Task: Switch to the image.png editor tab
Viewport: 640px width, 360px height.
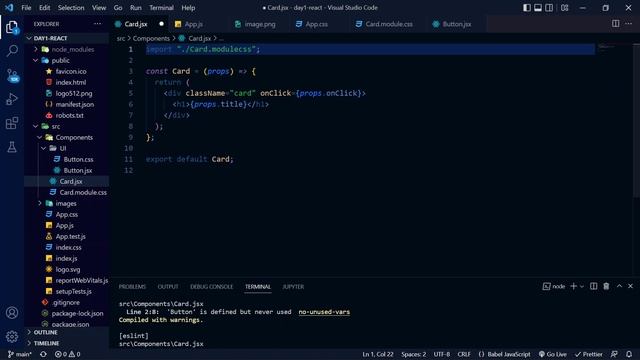Action: pyautogui.click(x=260, y=24)
